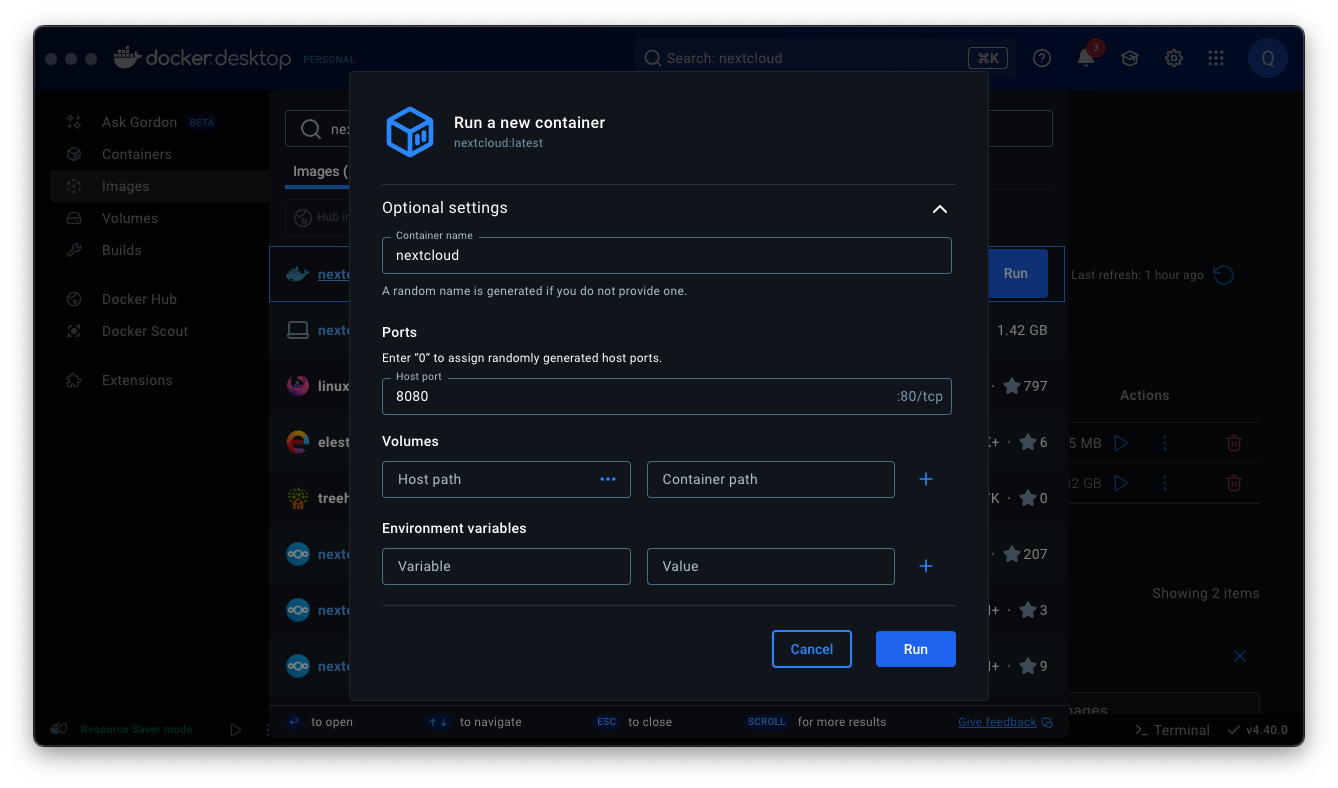Click the 'Showing 2 items' text
Viewport: 1338px width, 788px height.
[x=1205, y=593]
